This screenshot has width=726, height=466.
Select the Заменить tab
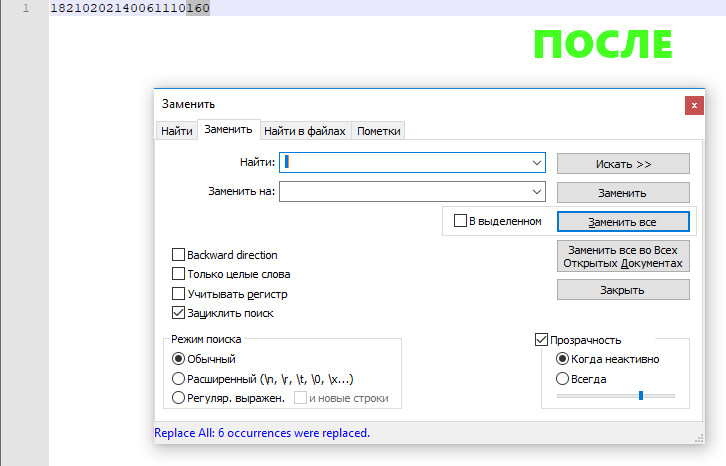click(228, 130)
